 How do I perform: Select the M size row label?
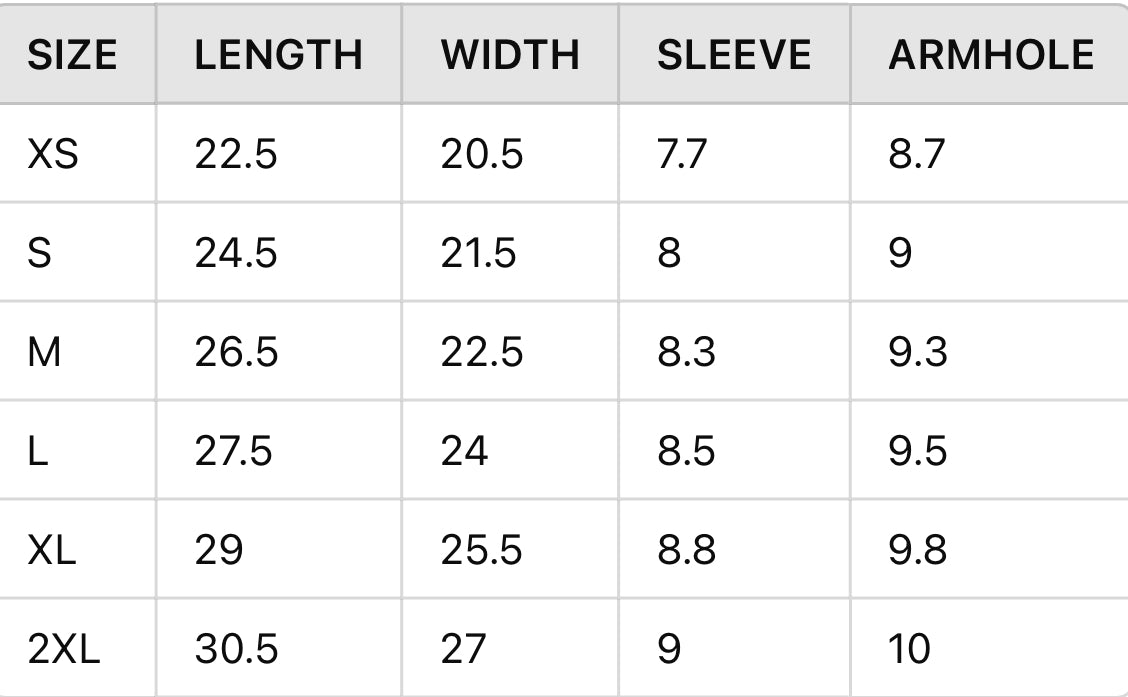pos(45,352)
